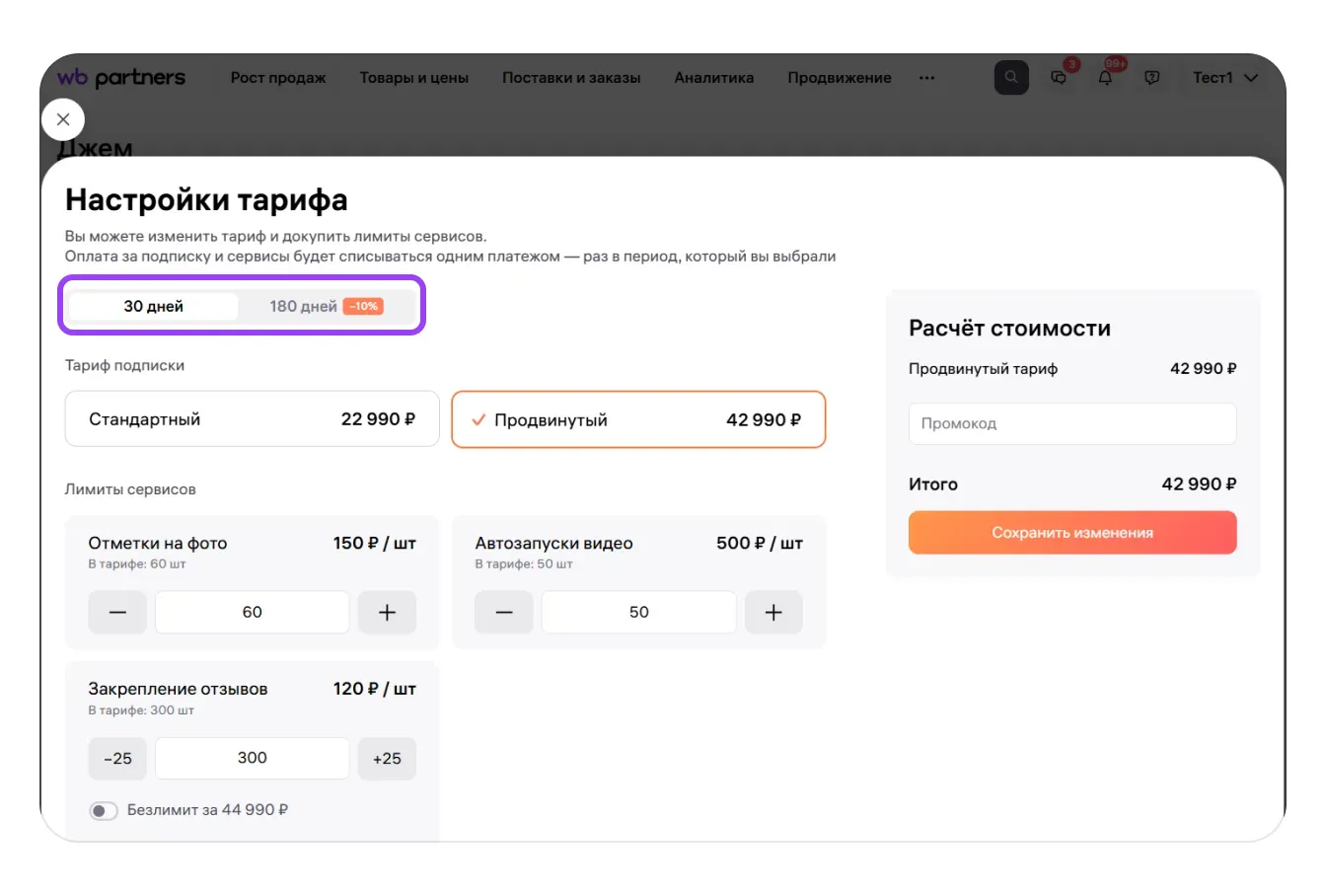Enable the unlimited reviews toggle
This screenshot has width=1326, height=896.
pos(104,810)
